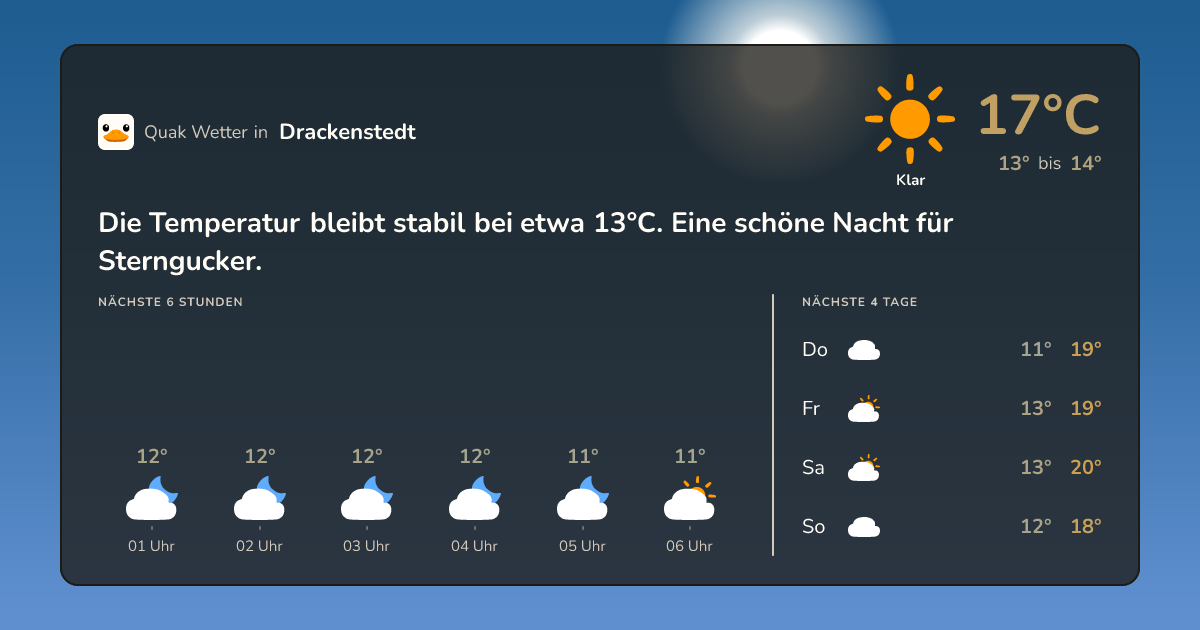Click the 'So' day label

814,526
